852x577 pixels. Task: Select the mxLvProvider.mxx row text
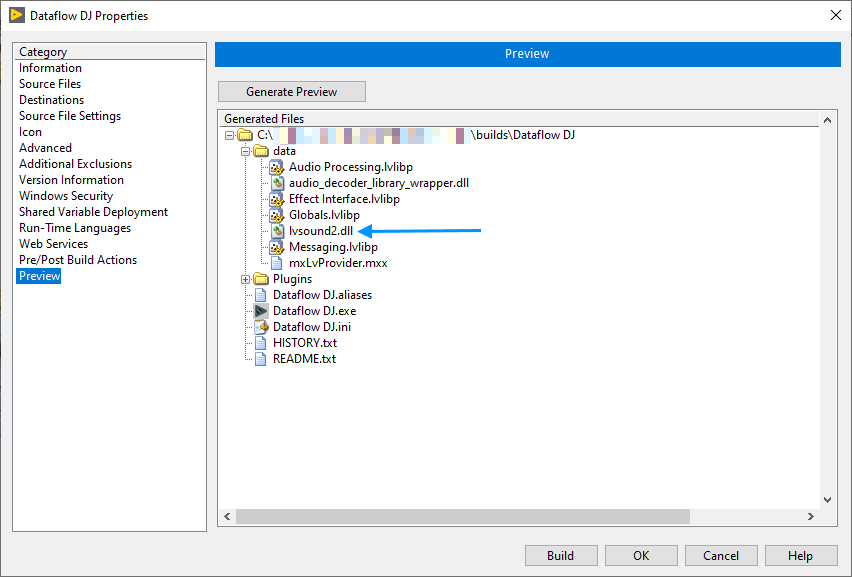(x=339, y=263)
